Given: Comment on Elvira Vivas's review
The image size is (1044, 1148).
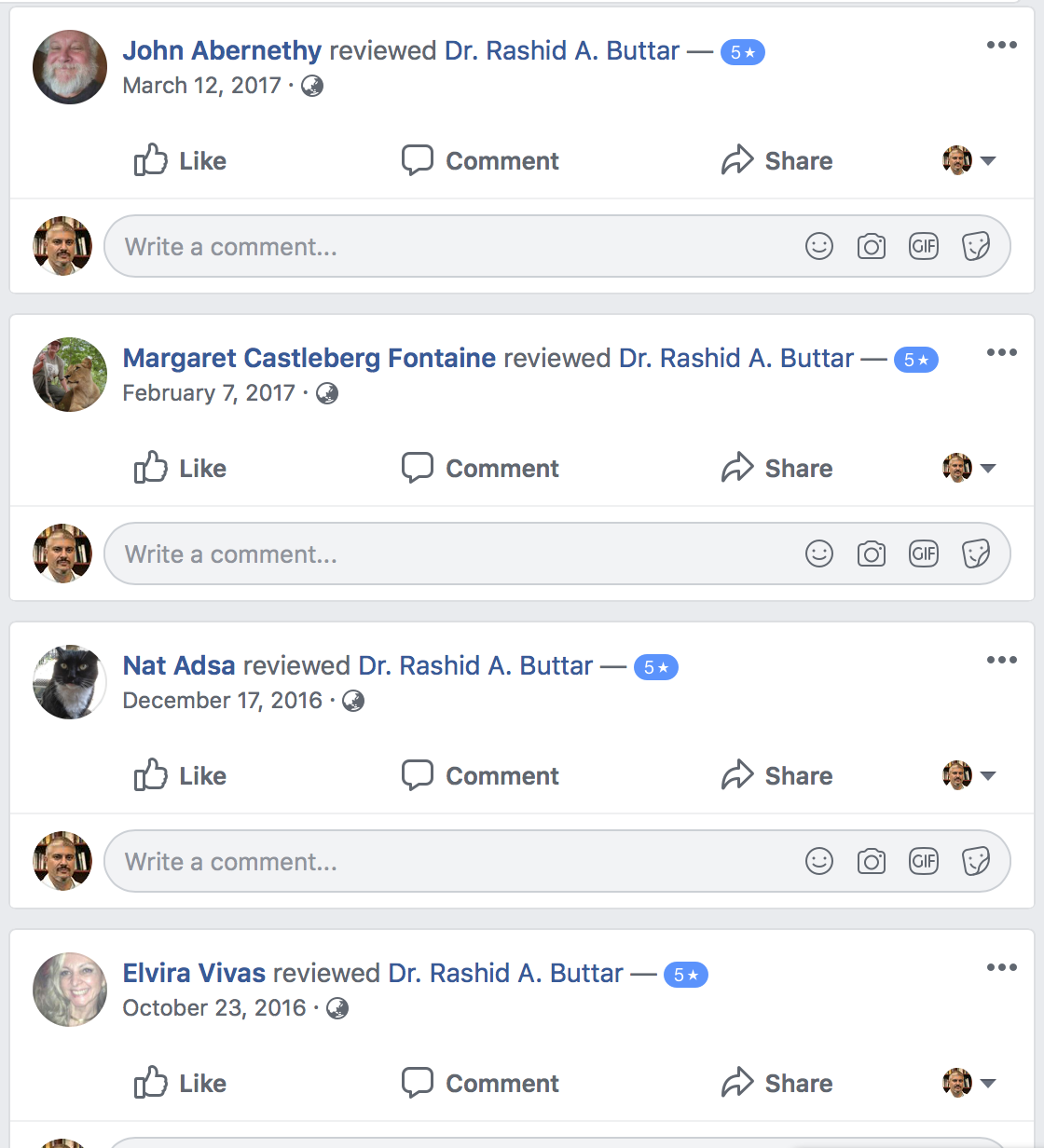Looking at the screenshot, I should [480, 1083].
